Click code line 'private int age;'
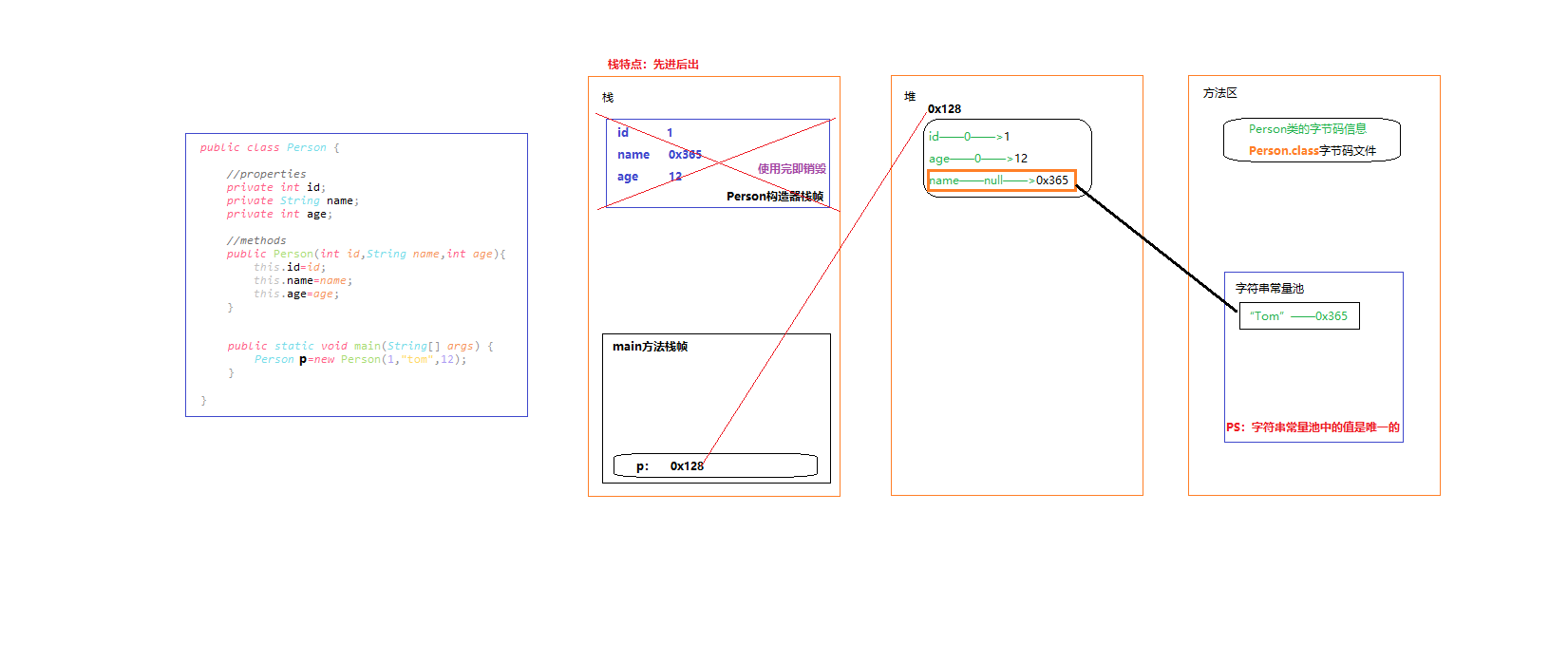This screenshot has height=645, width=1568. click(x=279, y=215)
